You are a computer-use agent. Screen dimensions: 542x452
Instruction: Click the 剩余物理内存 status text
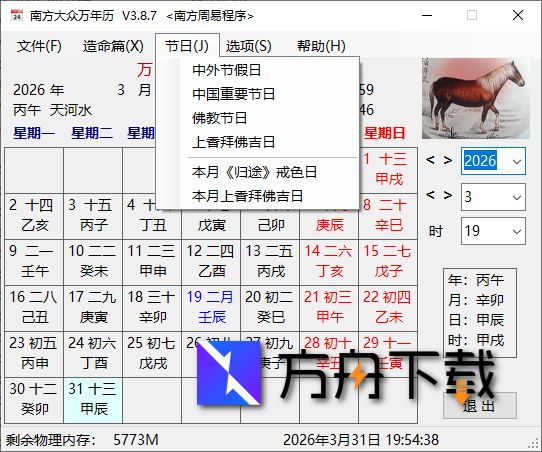[50, 440]
